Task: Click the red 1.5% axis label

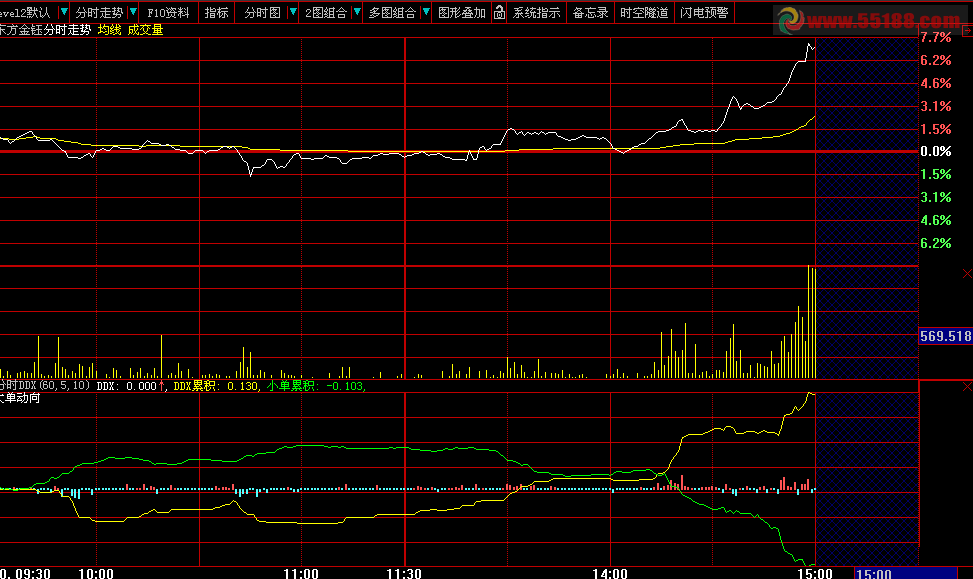Action: (936, 129)
